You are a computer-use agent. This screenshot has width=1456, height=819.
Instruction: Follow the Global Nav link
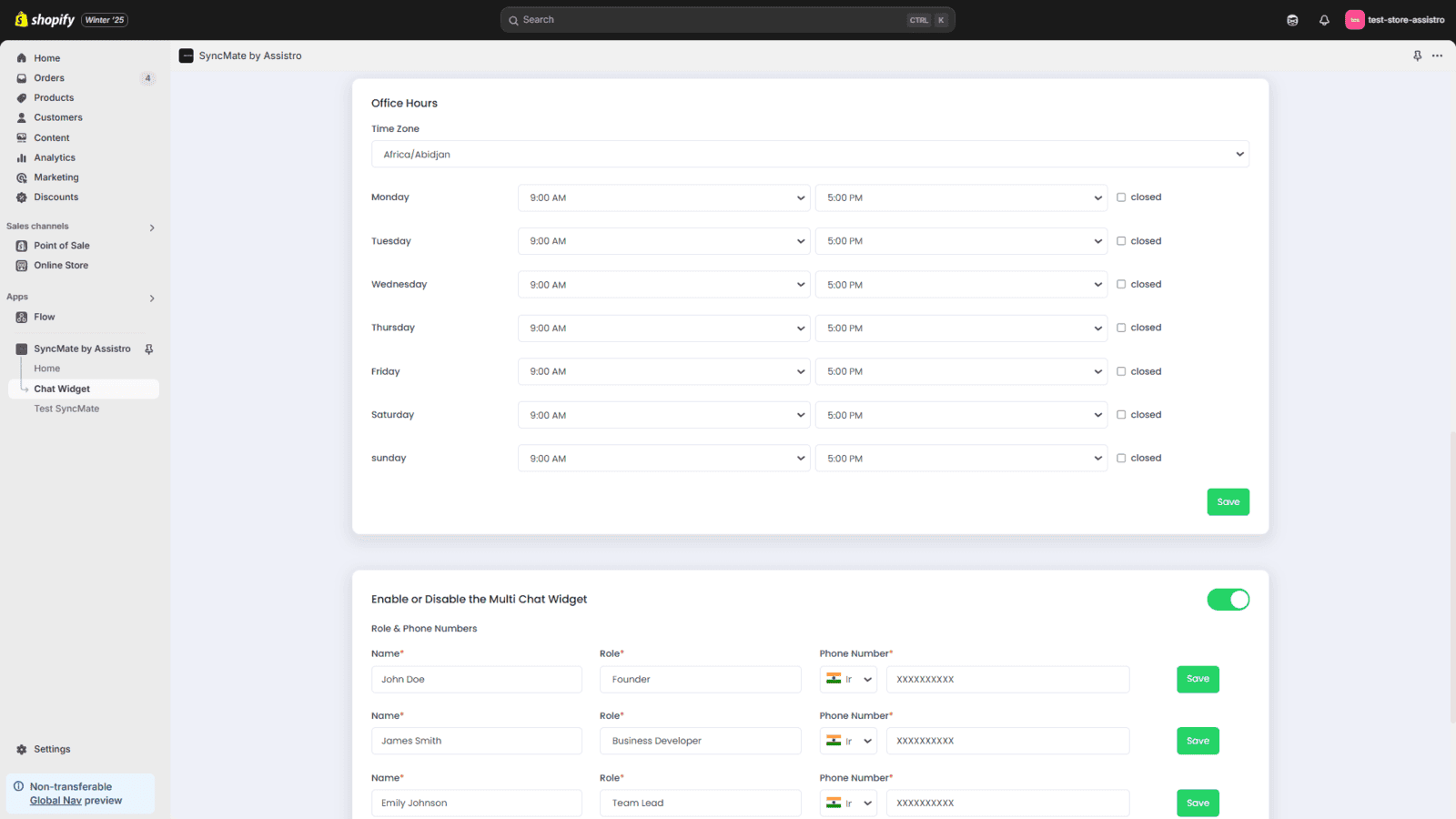56,801
